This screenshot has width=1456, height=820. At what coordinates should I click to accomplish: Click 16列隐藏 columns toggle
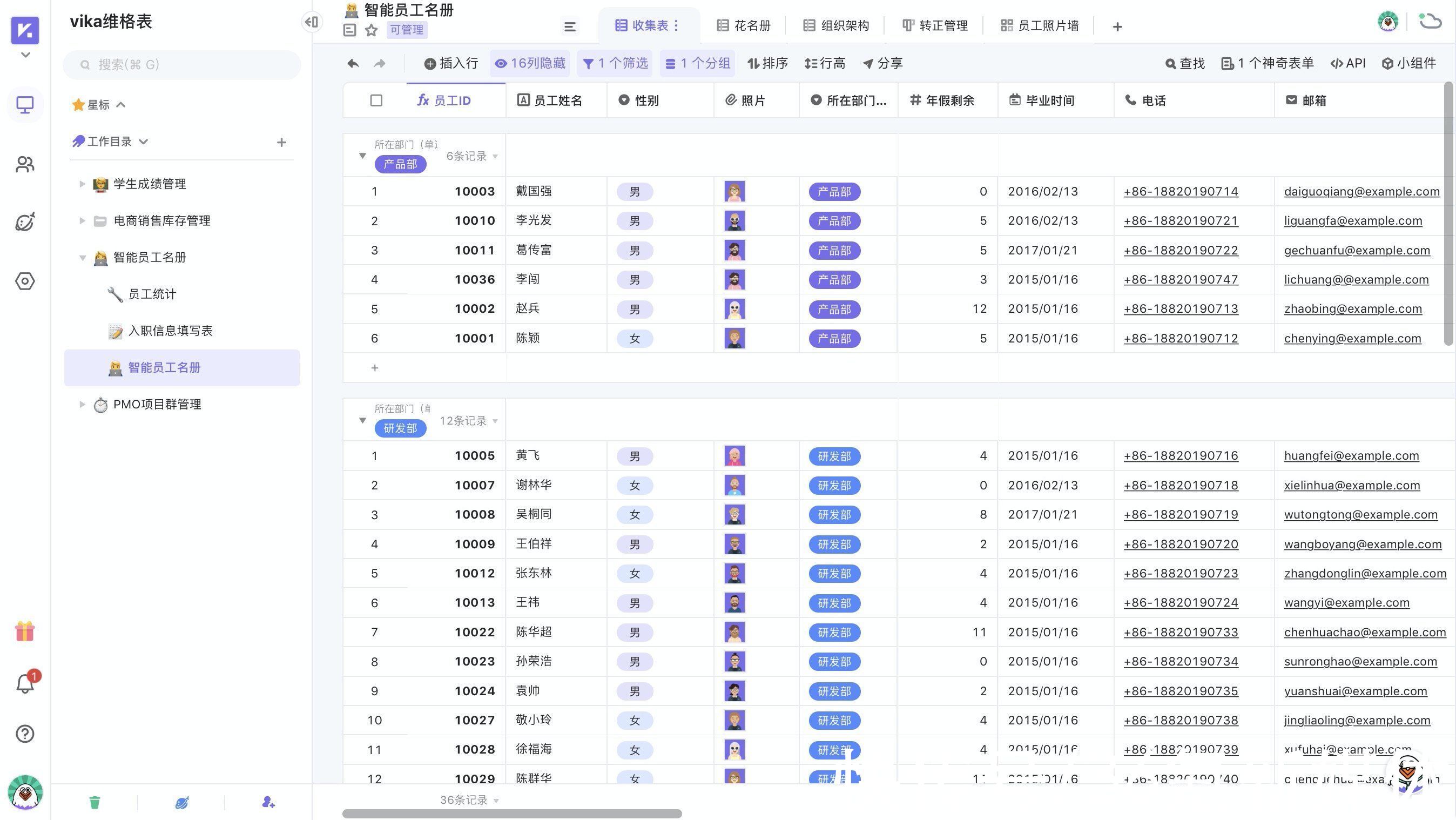530,63
